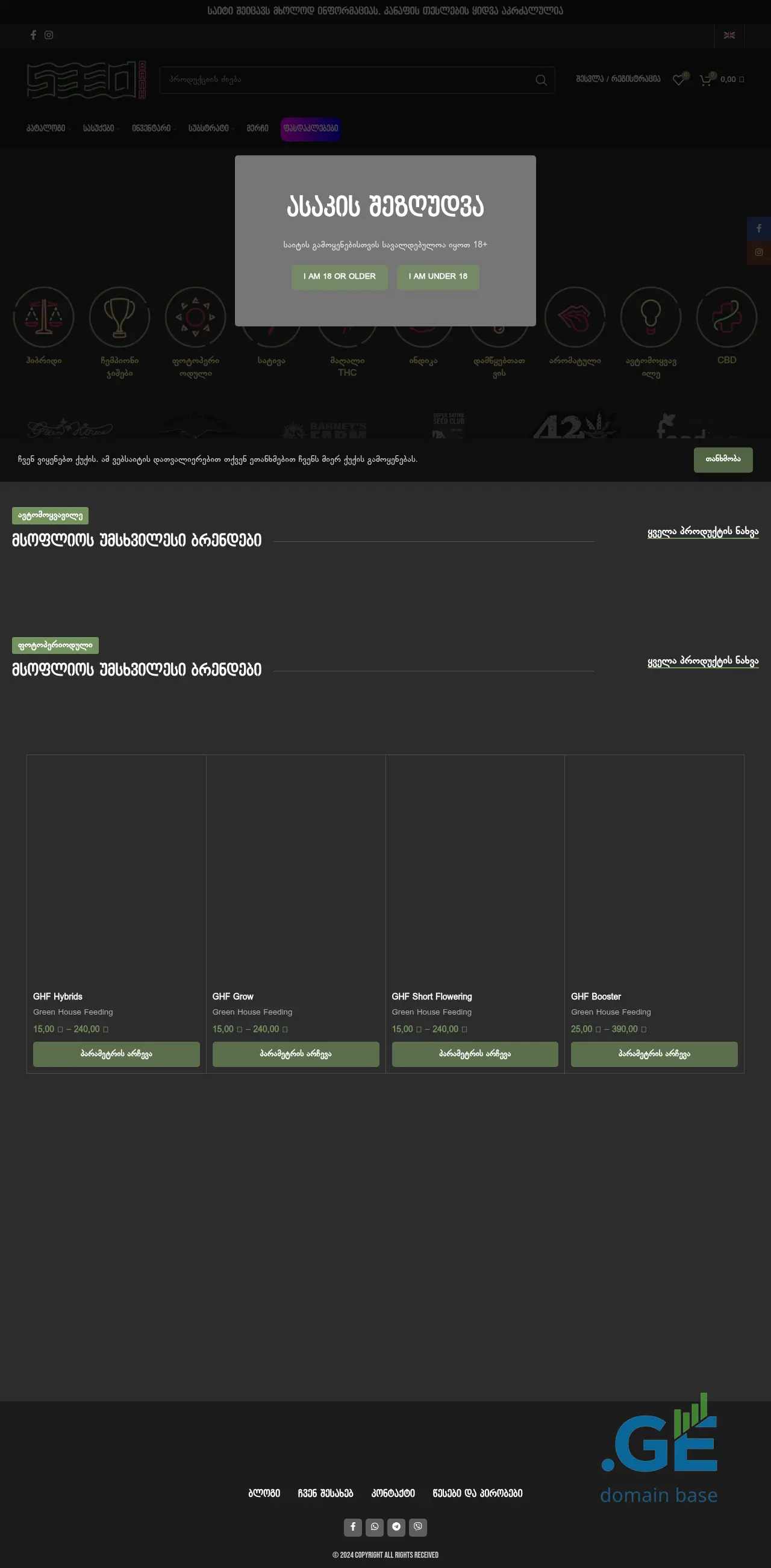
Task: Accept cookies with the თანხმობა button
Action: (x=722, y=459)
